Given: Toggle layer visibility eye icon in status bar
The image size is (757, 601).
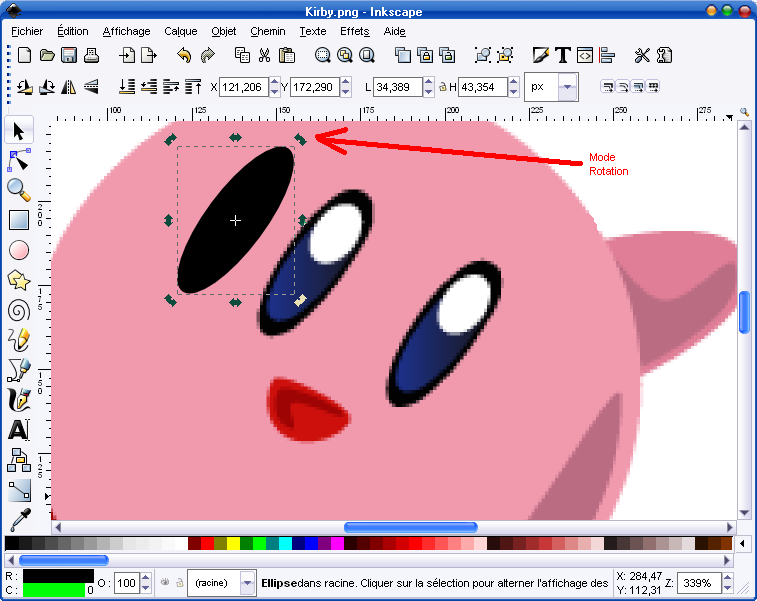Looking at the screenshot, I should coord(165,582).
